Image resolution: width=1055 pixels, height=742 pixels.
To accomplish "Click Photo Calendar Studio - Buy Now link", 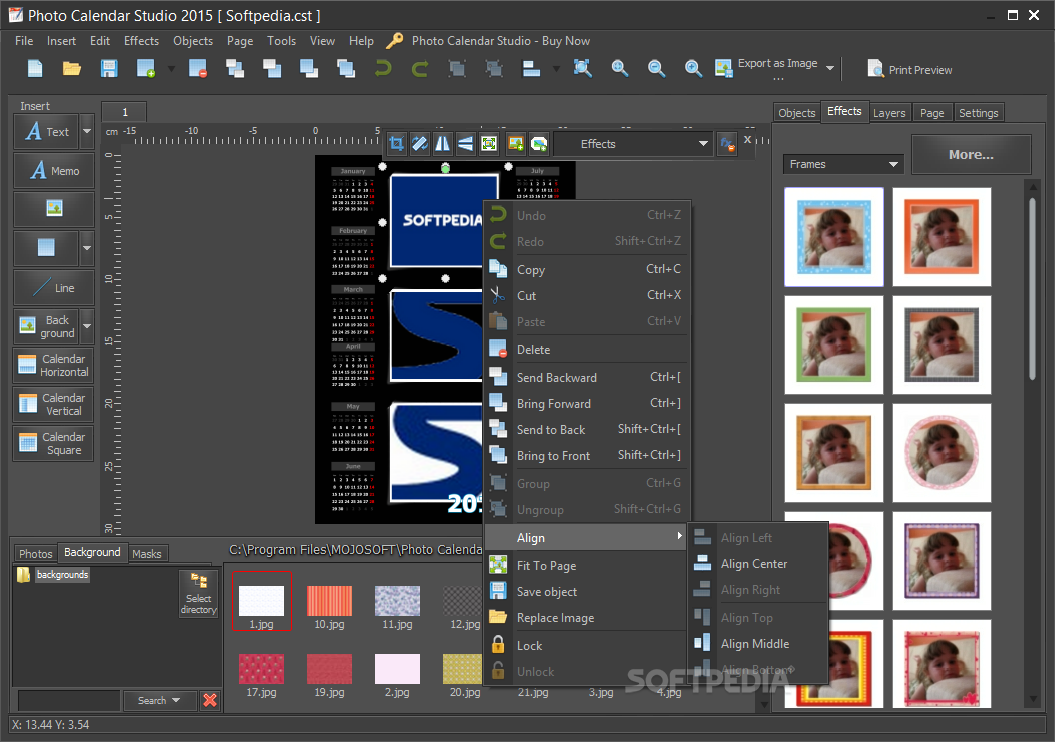I will (x=501, y=41).
